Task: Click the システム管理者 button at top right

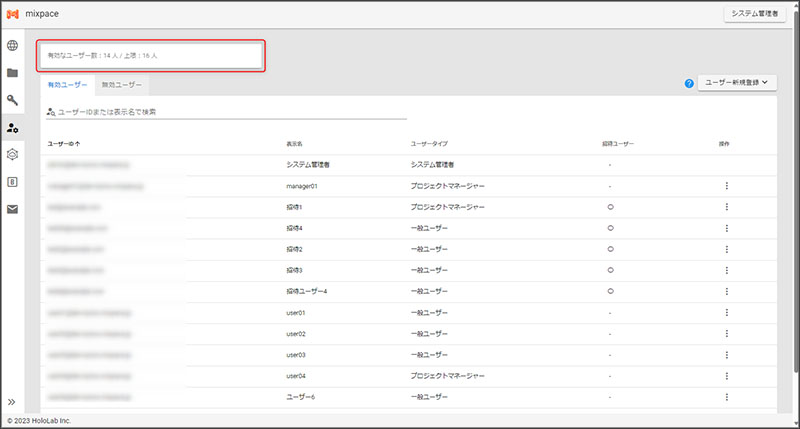Action: click(757, 13)
